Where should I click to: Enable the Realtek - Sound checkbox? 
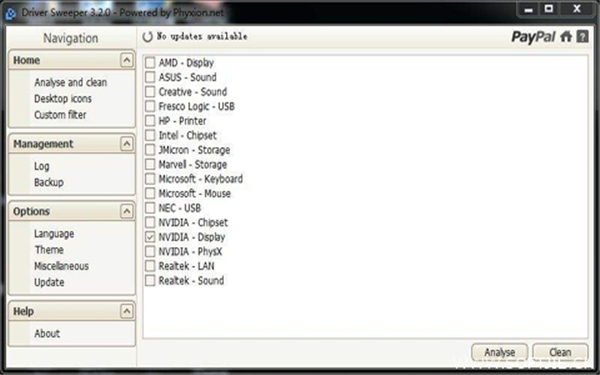pyautogui.click(x=150, y=281)
